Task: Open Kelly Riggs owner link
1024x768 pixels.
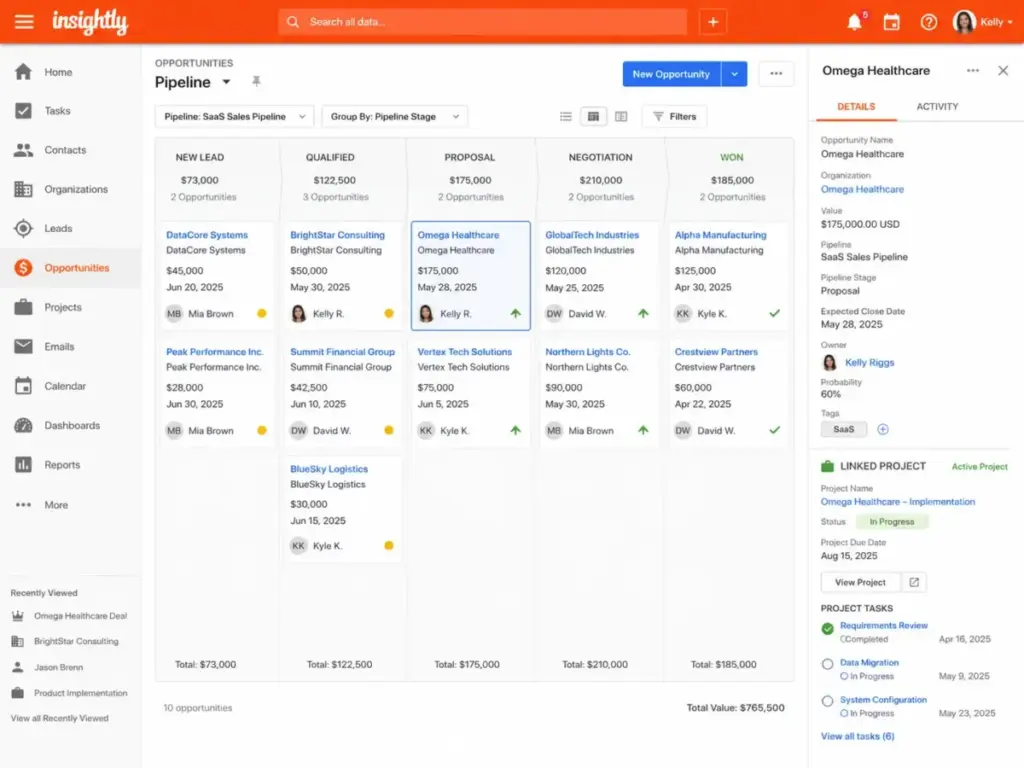Action: click(x=869, y=362)
